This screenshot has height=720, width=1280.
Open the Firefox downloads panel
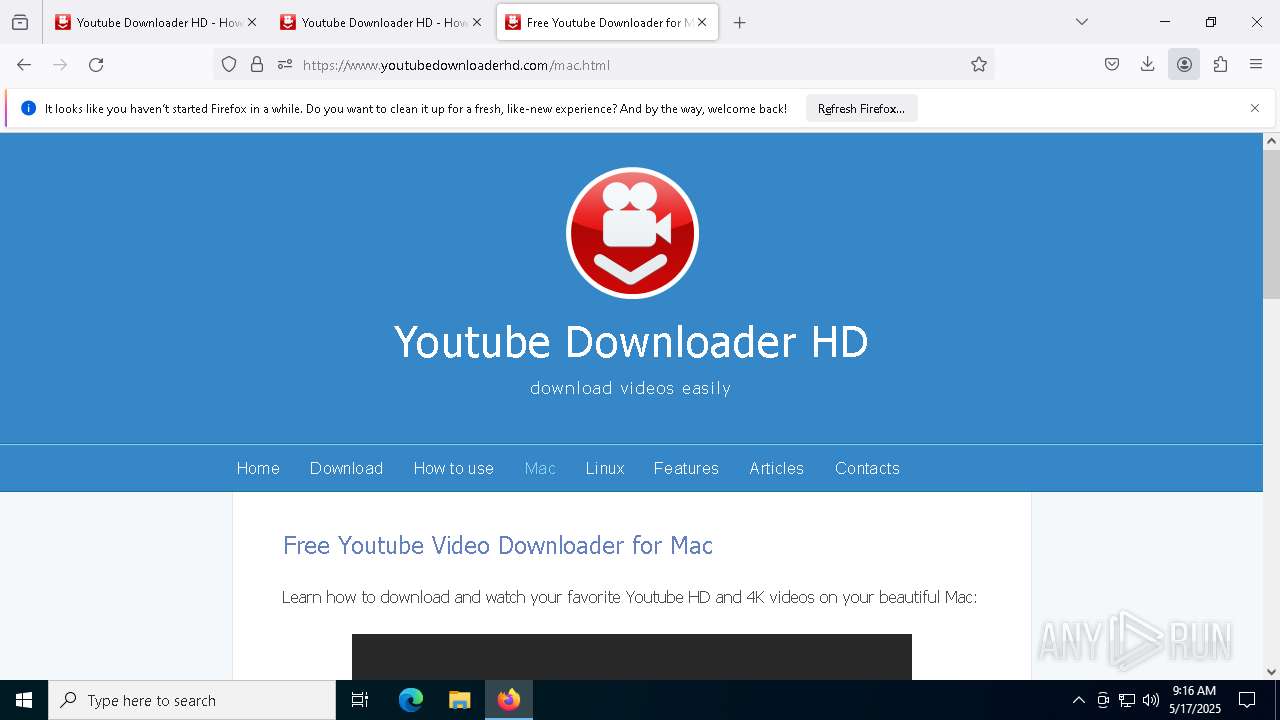[x=1148, y=65]
